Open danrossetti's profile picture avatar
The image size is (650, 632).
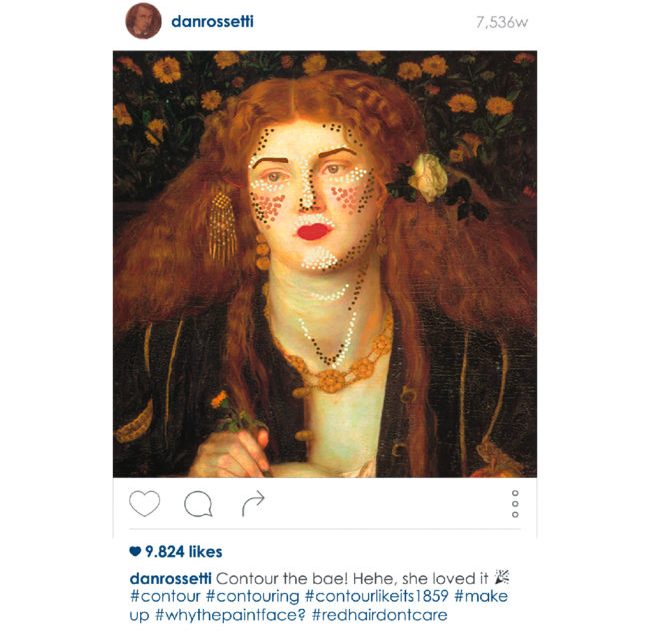(x=143, y=21)
